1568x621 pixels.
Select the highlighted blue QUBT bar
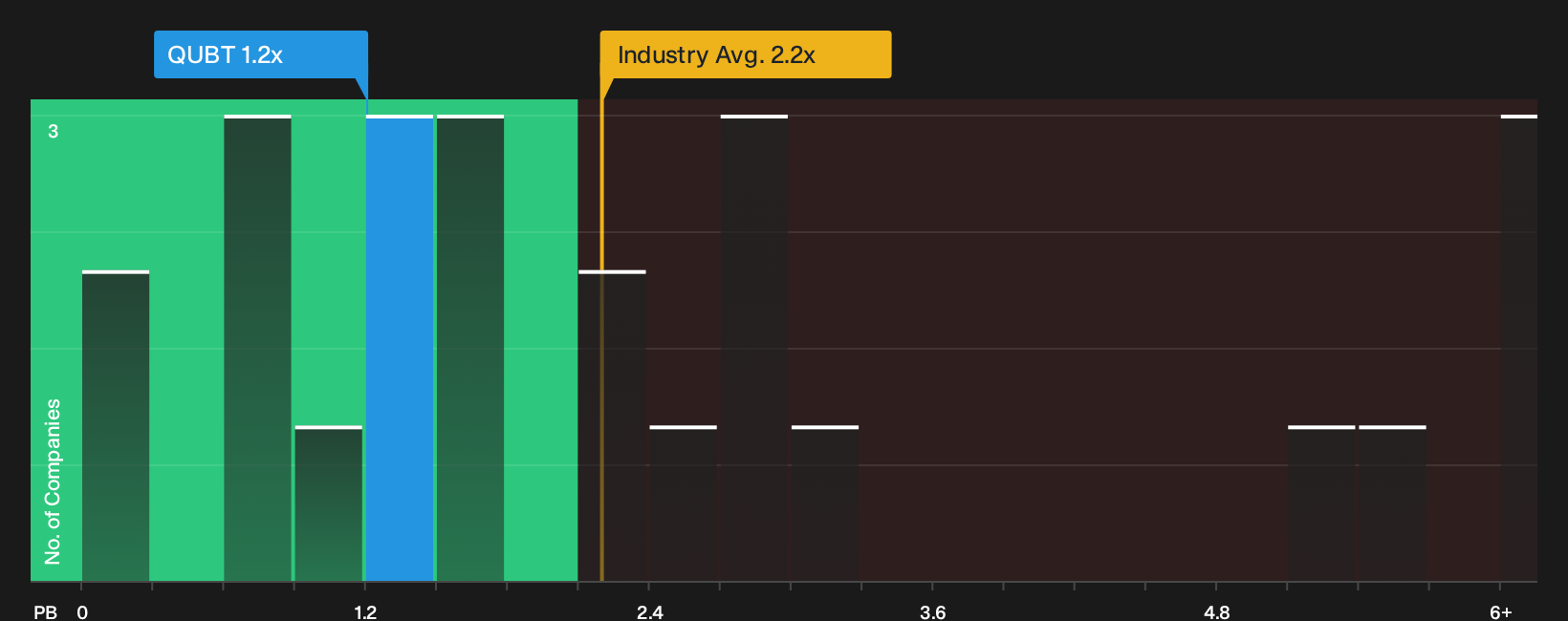pos(400,348)
